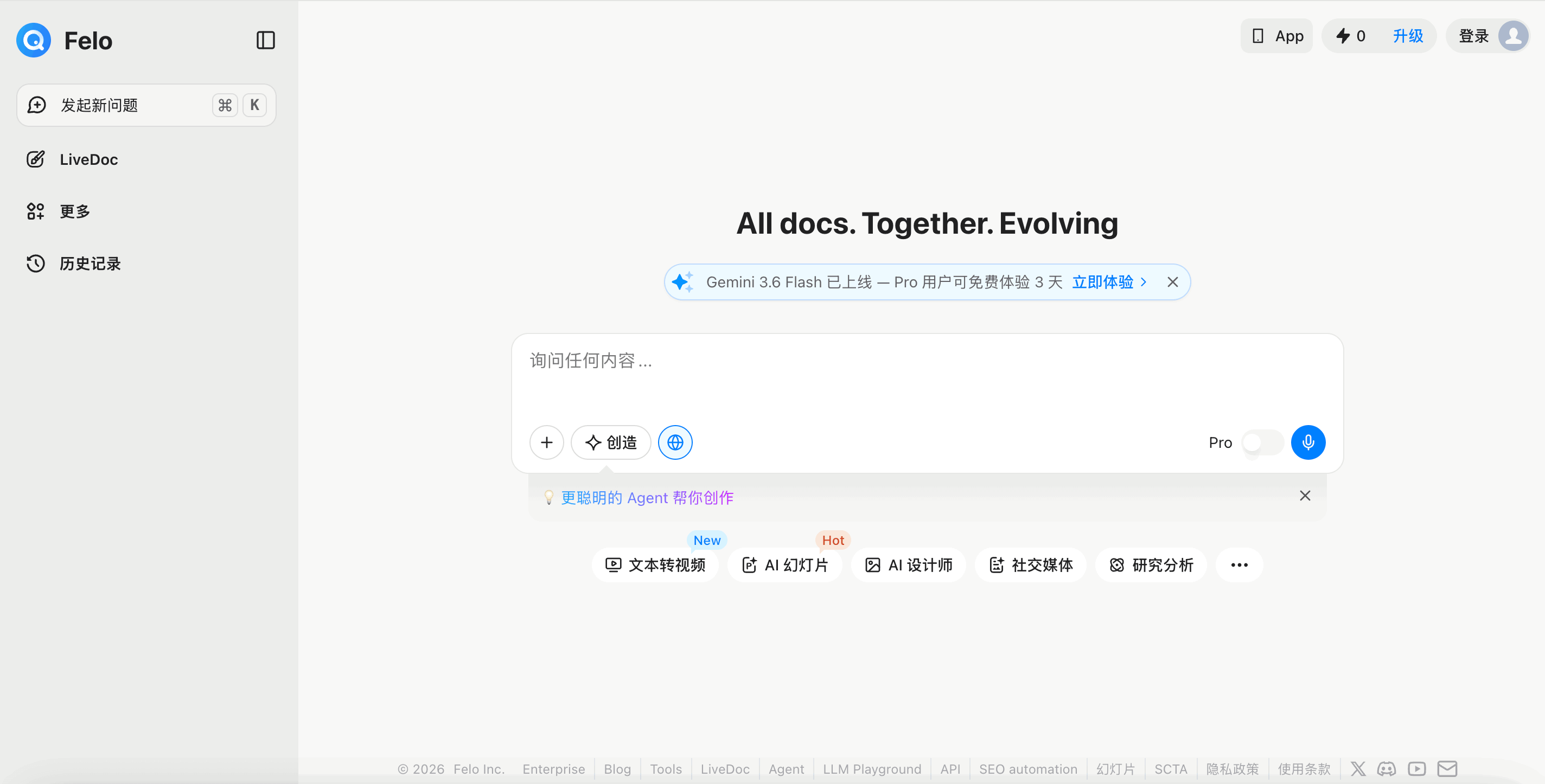
Task: Open SCTA footer link
Action: click(x=1171, y=768)
